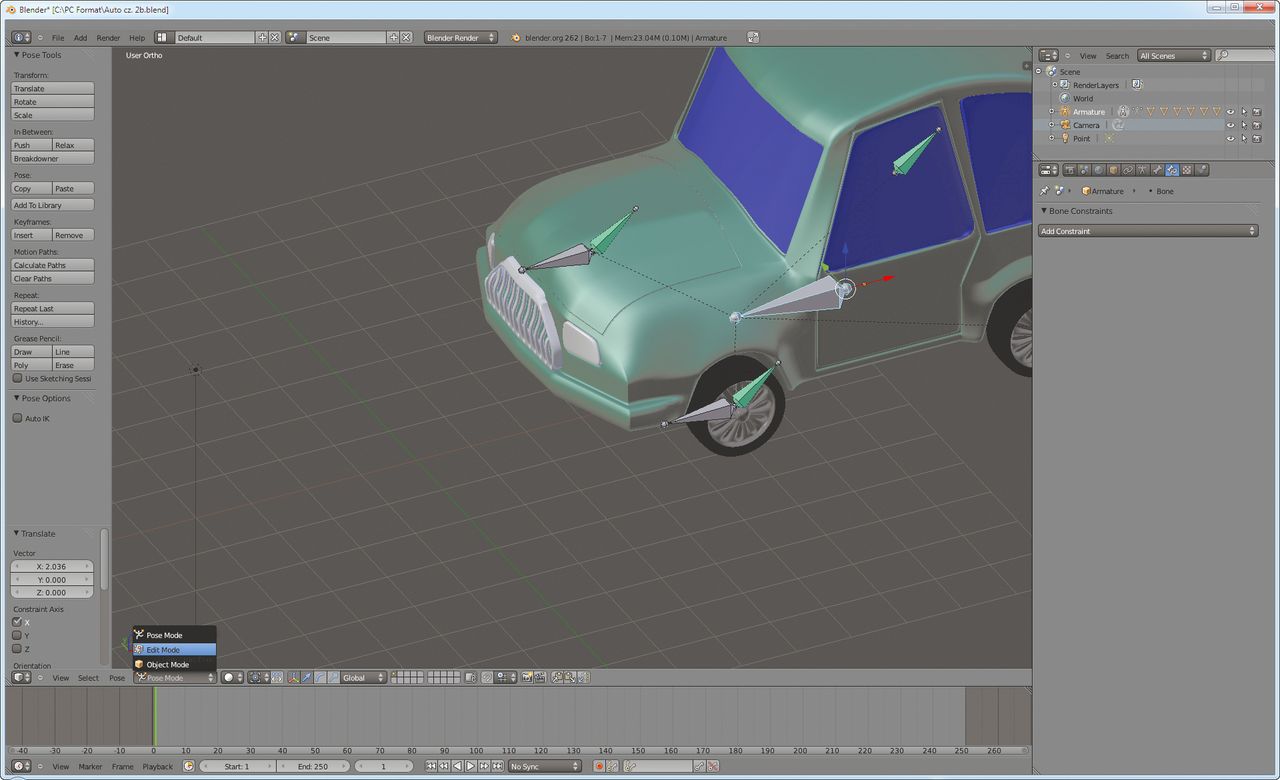Toggle selectability arrow for Armature row

[1244, 112]
